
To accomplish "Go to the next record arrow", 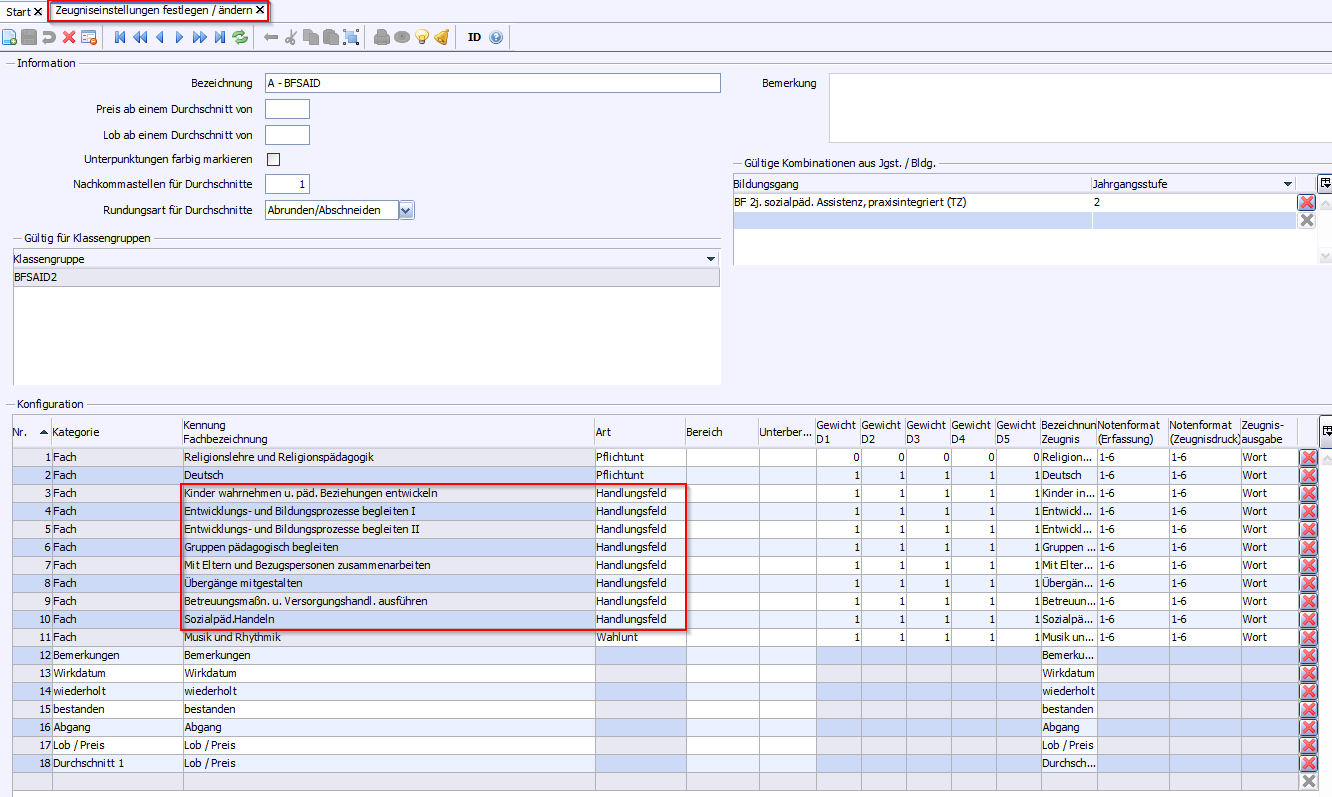I will click(180, 37).
